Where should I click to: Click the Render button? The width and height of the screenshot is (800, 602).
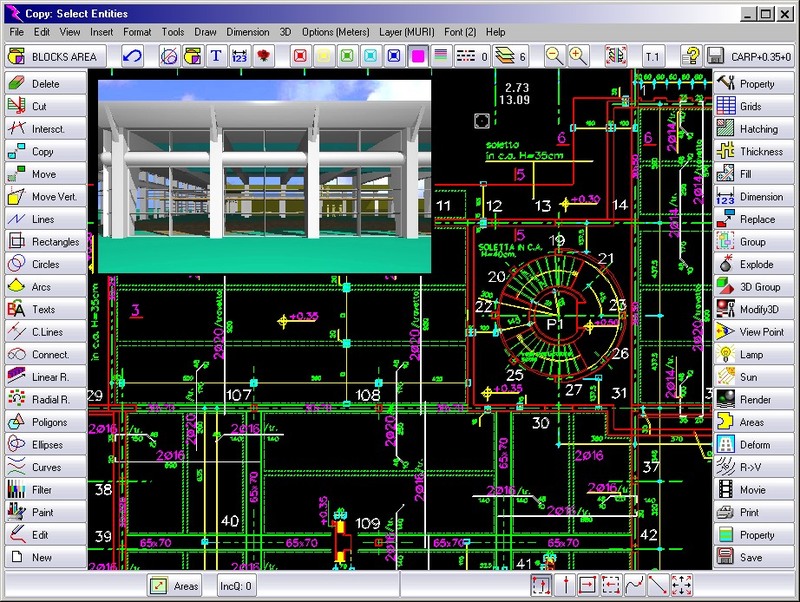point(754,399)
